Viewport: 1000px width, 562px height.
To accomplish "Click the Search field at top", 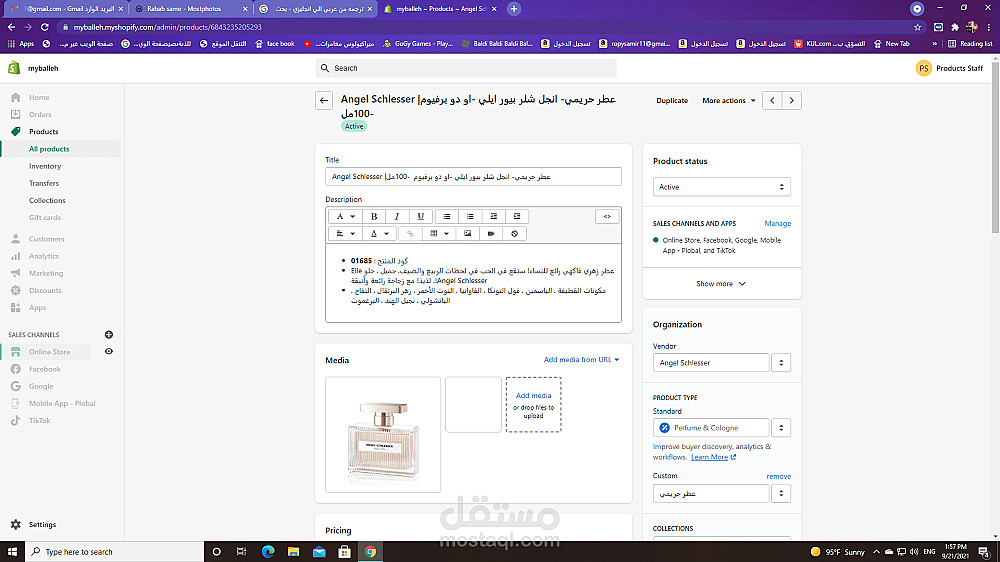I will click(466, 68).
